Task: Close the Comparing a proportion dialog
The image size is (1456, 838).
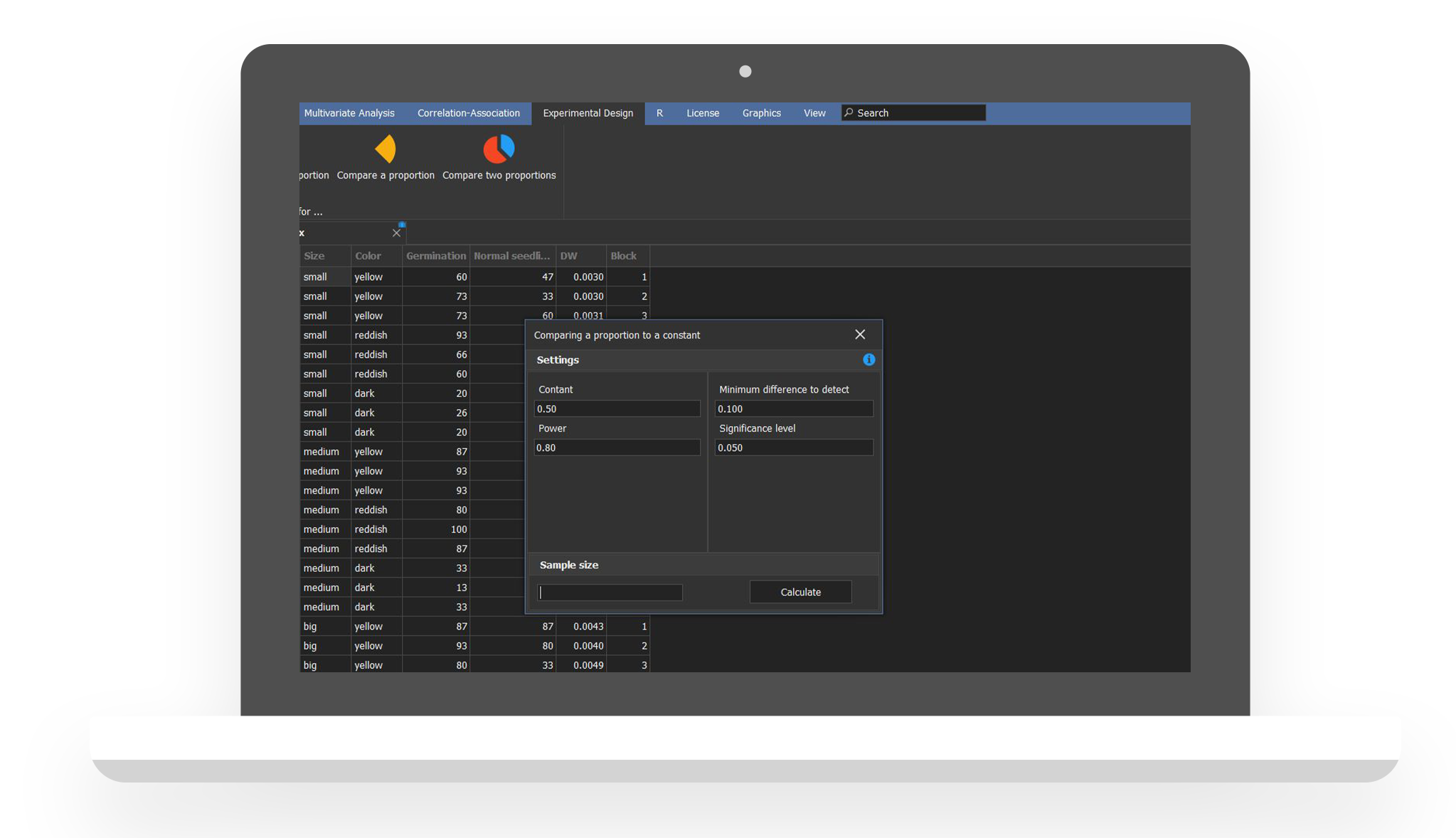Action: point(860,334)
